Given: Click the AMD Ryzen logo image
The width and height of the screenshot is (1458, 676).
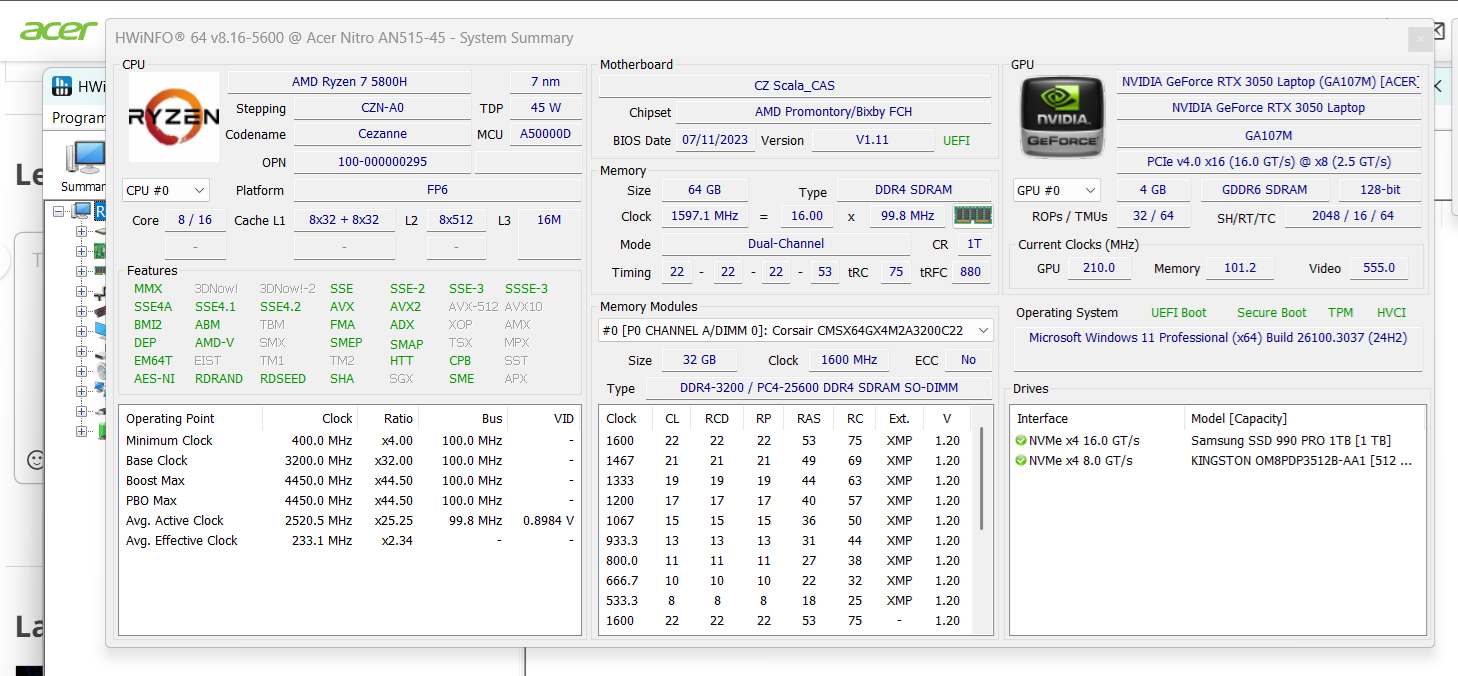Looking at the screenshot, I should tap(174, 117).
